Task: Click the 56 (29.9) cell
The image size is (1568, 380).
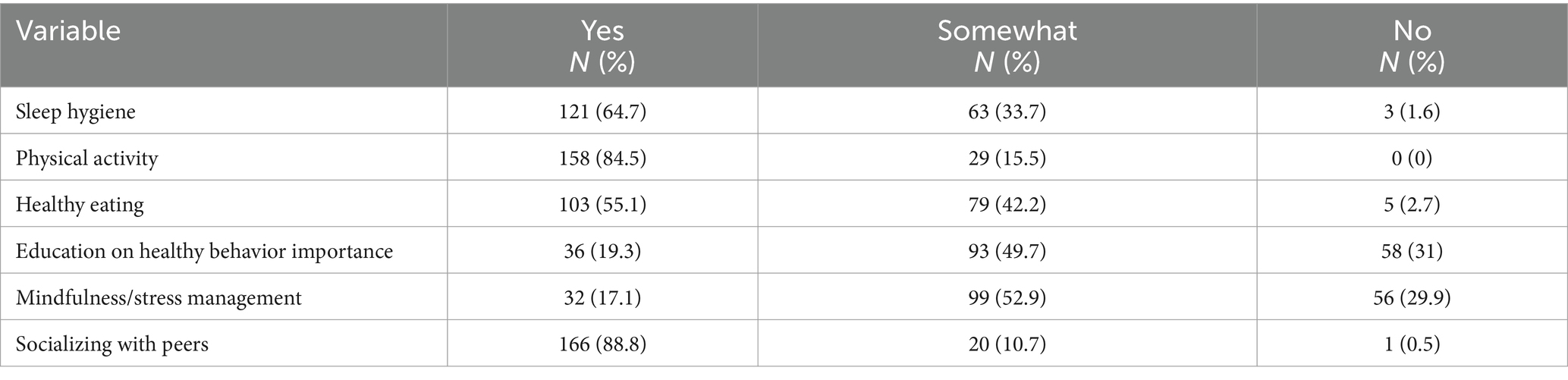Action: 1412,298
